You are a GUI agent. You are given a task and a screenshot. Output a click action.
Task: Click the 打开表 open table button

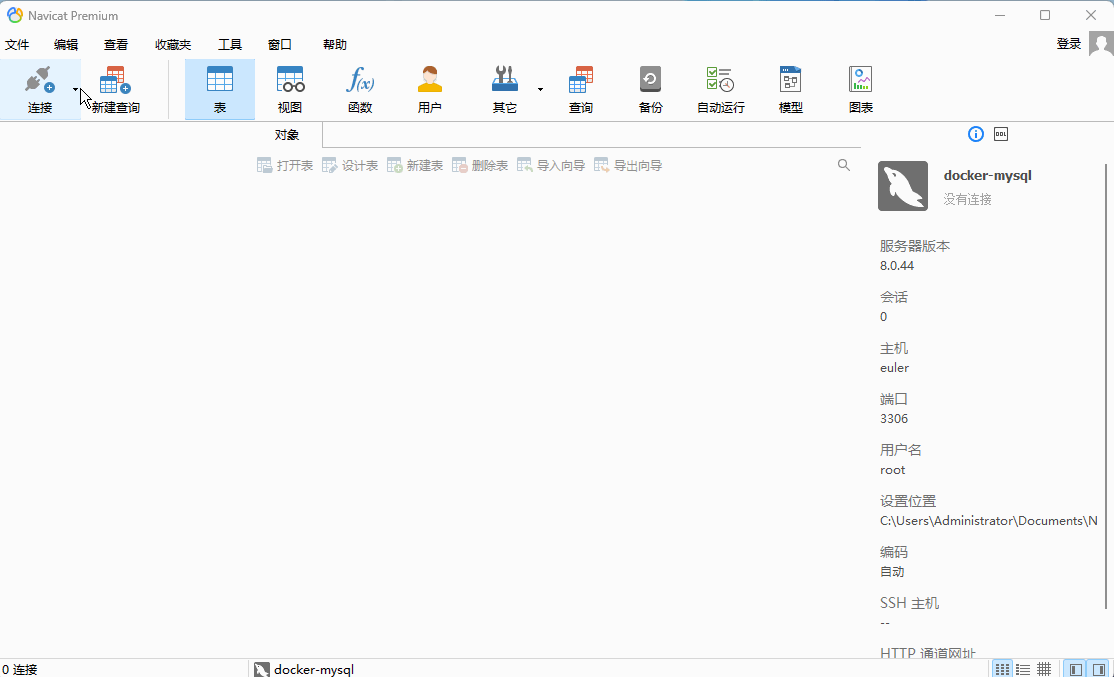285,166
